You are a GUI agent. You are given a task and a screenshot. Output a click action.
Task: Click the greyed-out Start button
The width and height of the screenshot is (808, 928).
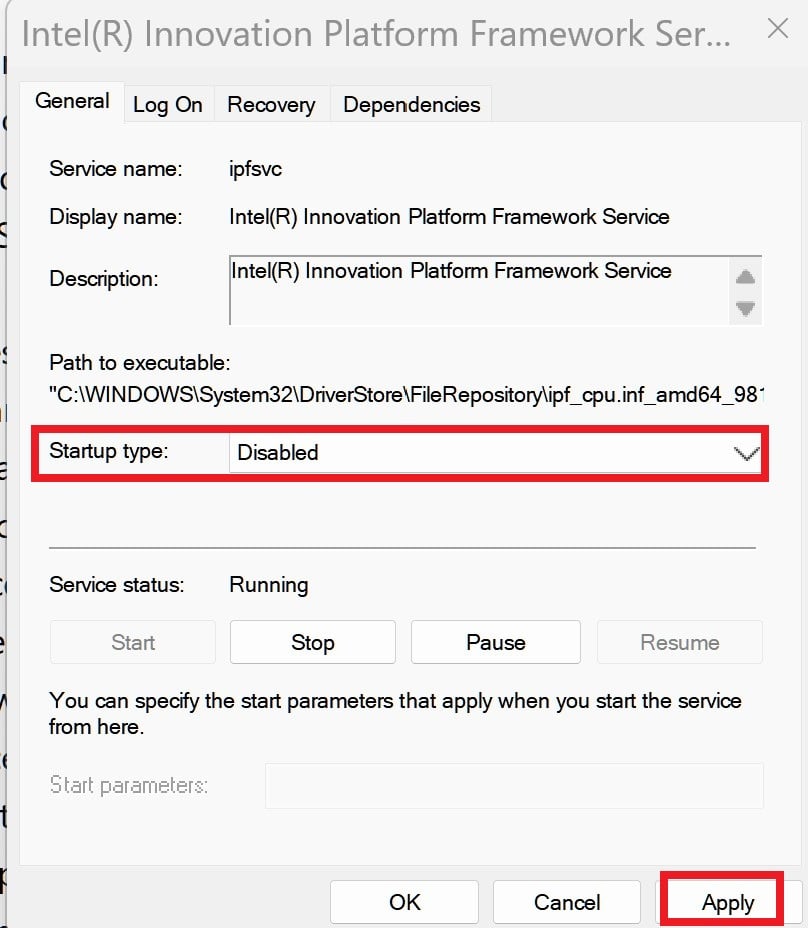(x=133, y=643)
